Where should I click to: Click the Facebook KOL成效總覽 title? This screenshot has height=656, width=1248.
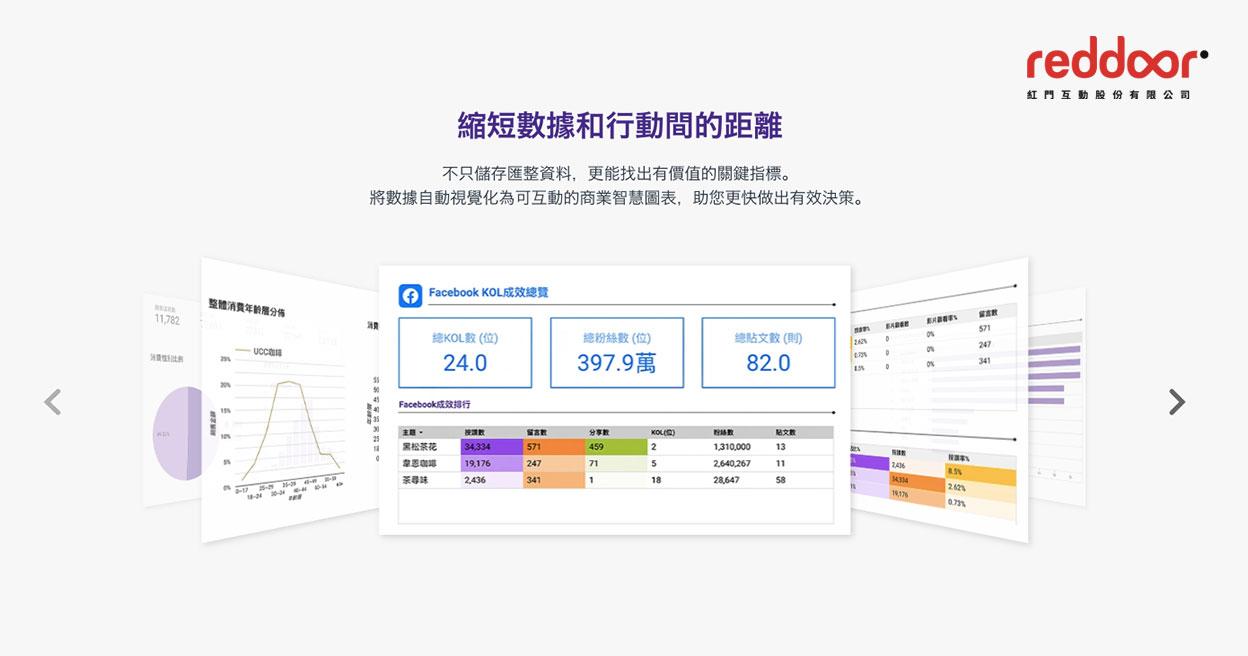click(488, 293)
